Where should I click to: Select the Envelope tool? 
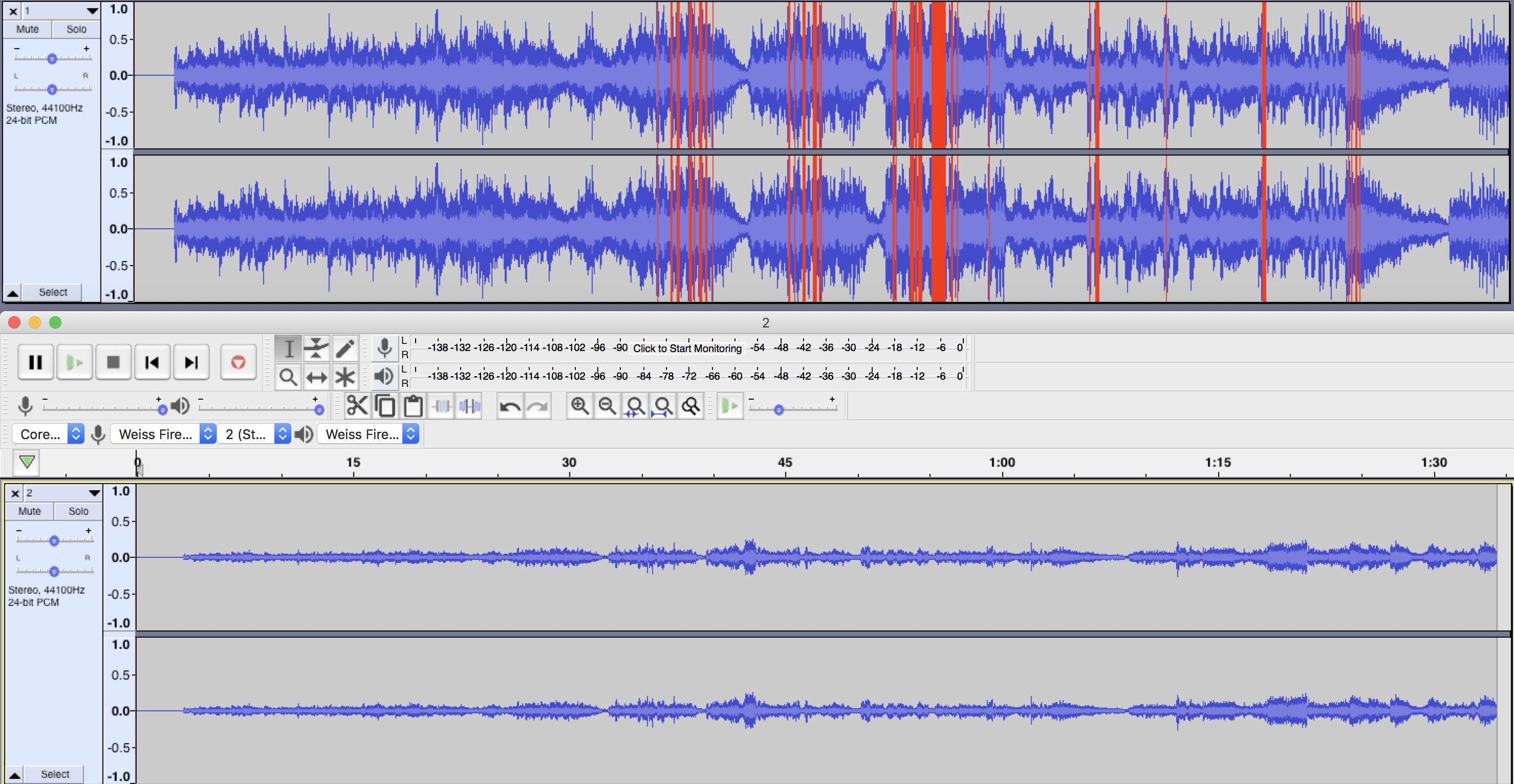click(317, 349)
